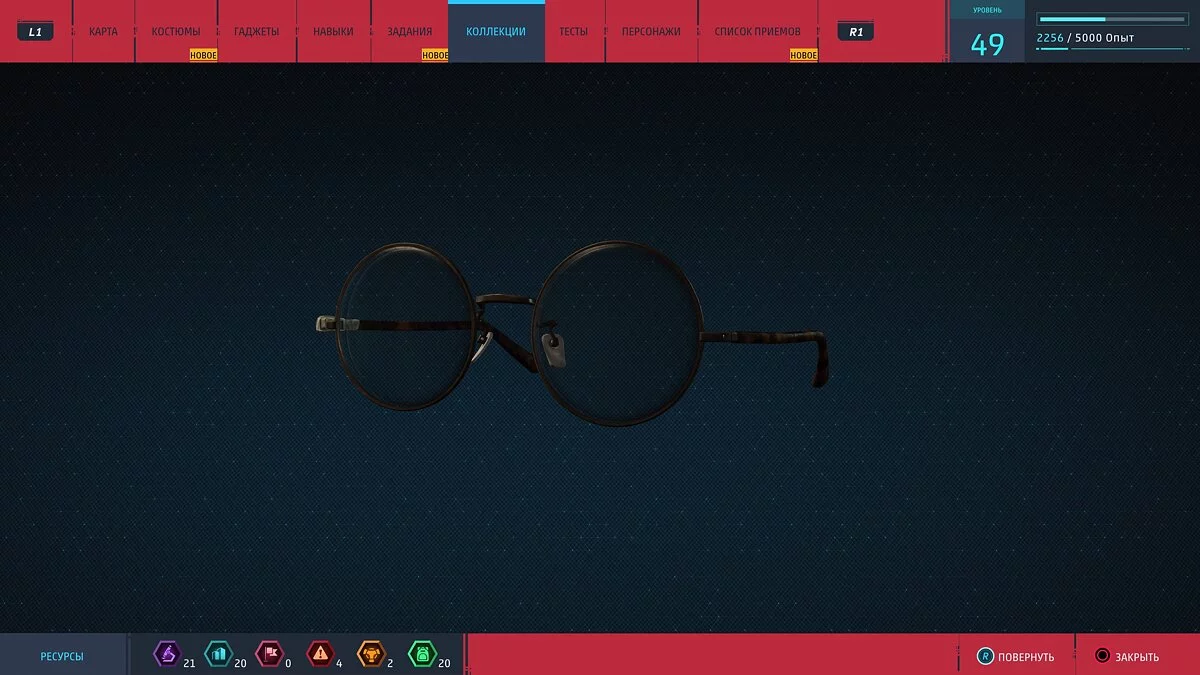Click the РЕСУРСЫ label
Image resolution: width=1200 pixels, height=675 pixels.
(62, 656)
